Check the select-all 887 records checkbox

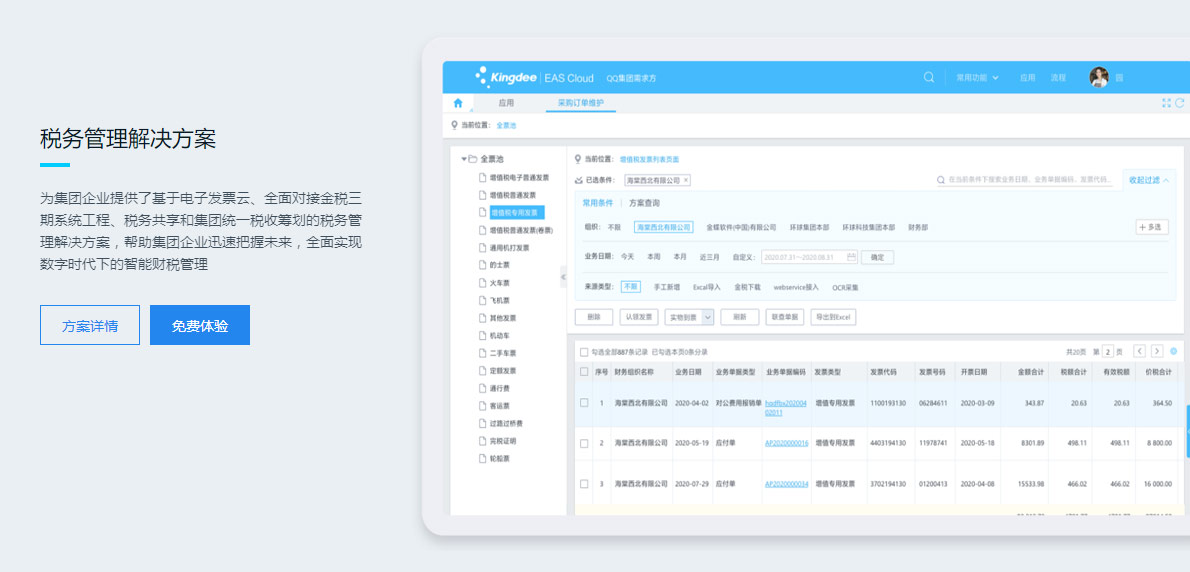tap(584, 352)
